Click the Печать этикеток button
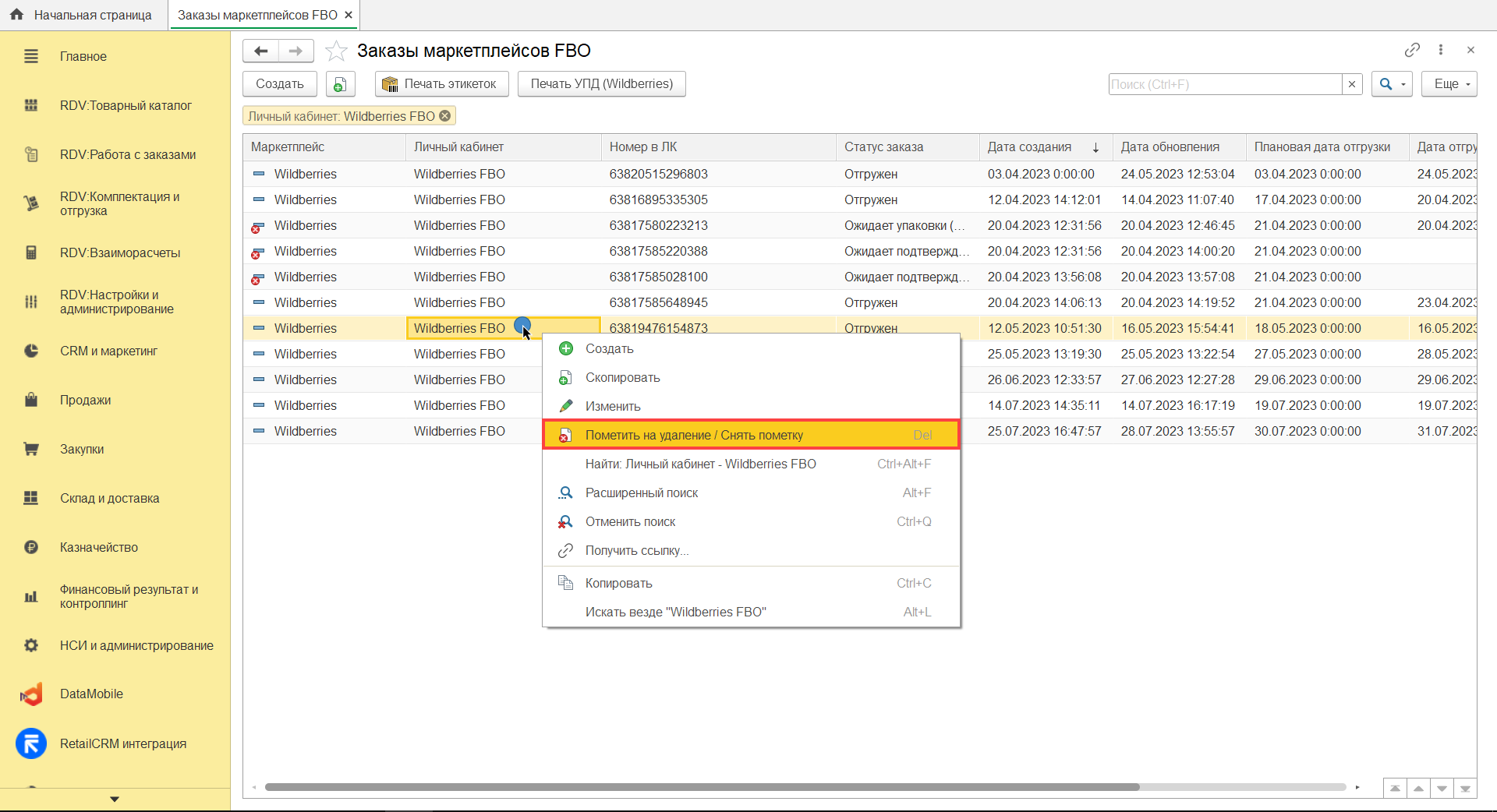 pos(441,84)
